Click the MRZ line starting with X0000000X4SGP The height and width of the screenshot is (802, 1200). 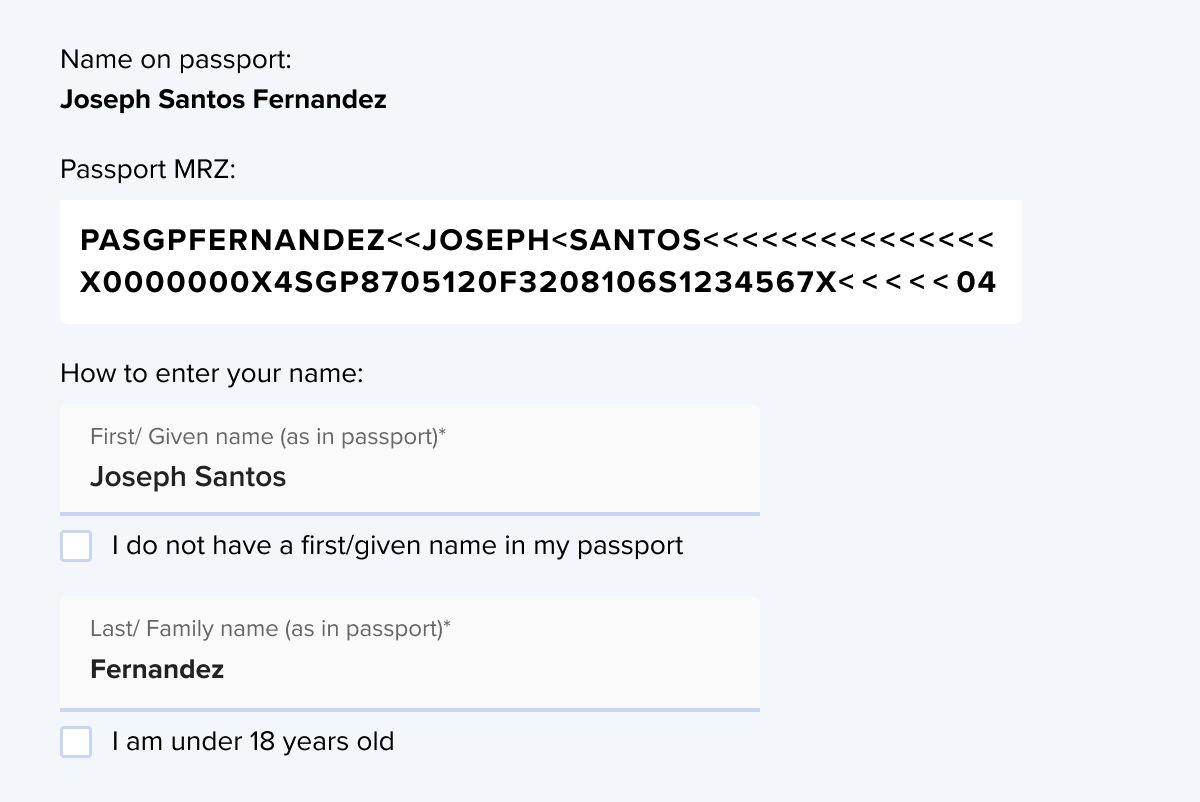point(538,283)
